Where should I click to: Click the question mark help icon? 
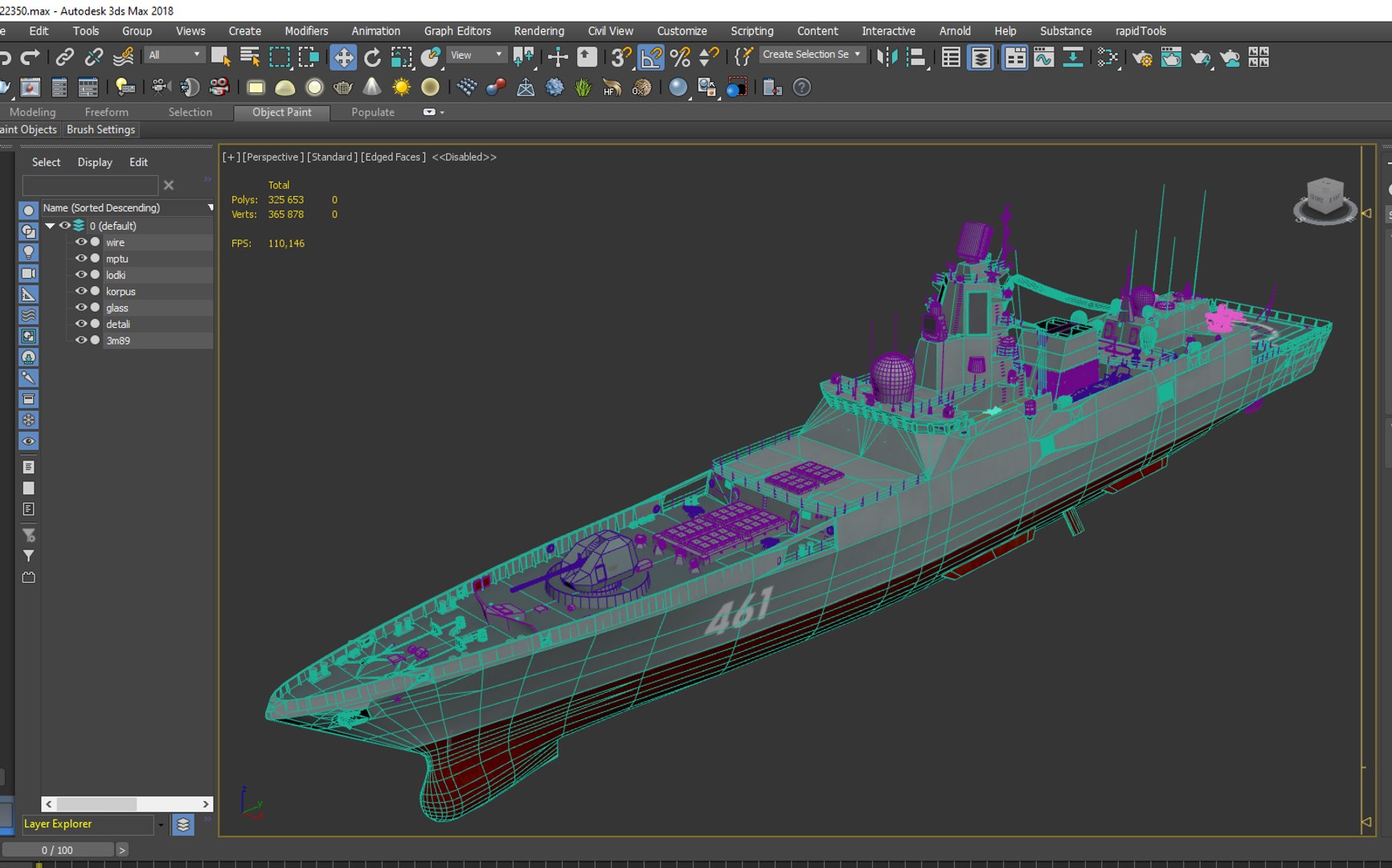pyautogui.click(x=802, y=88)
